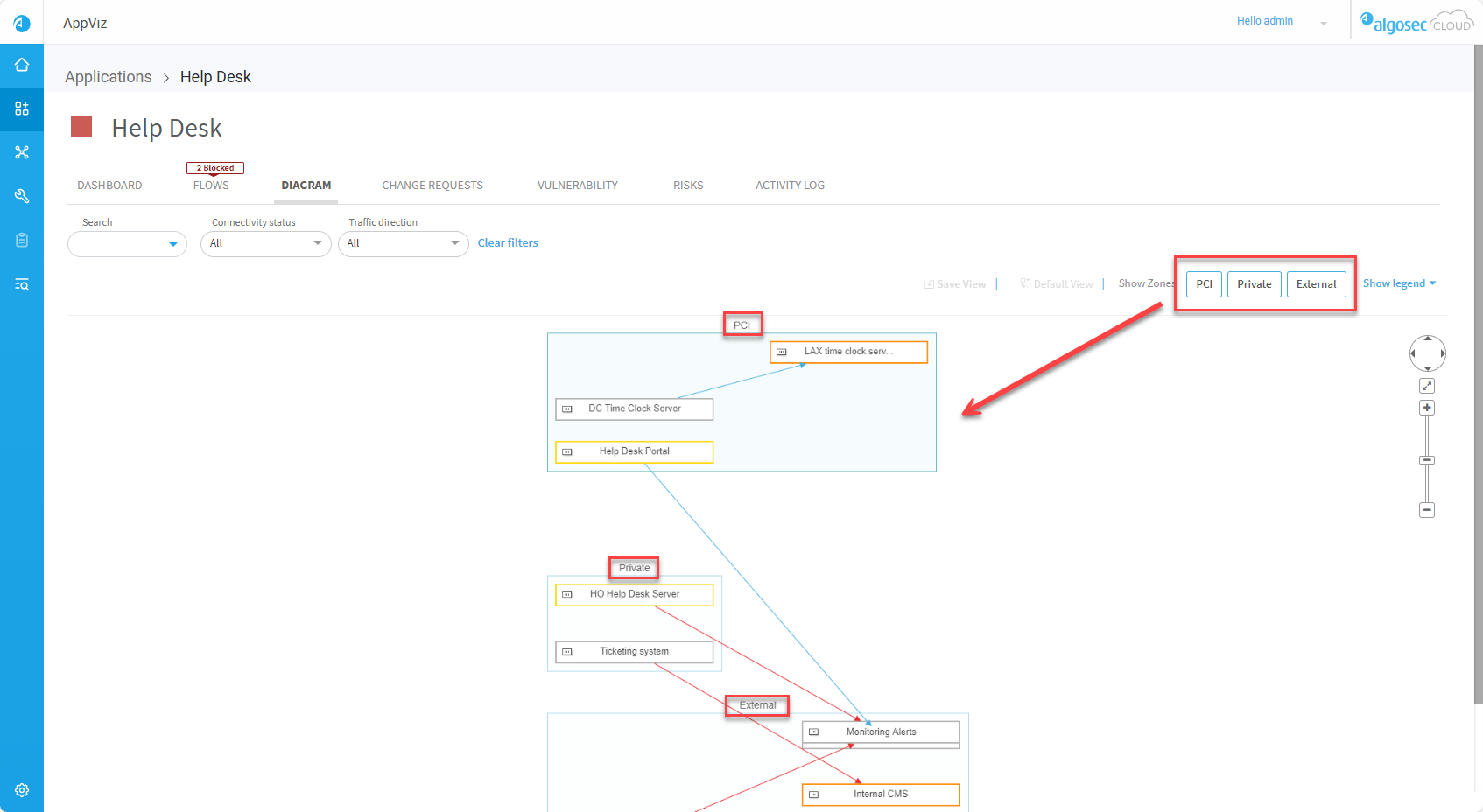Click the fit-to-screen icon above the zoom slider

pos(1427,386)
